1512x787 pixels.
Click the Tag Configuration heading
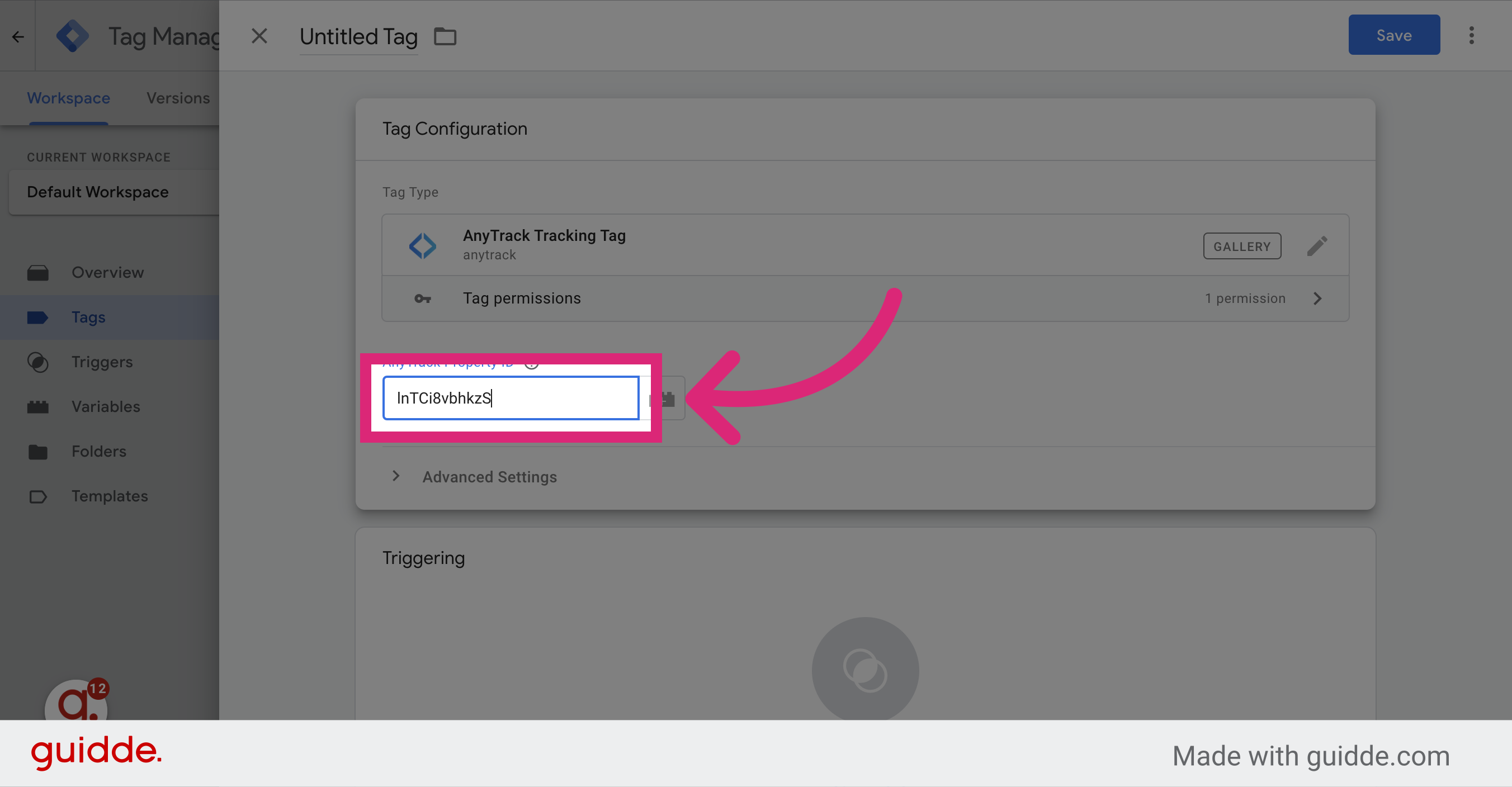click(x=455, y=129)
